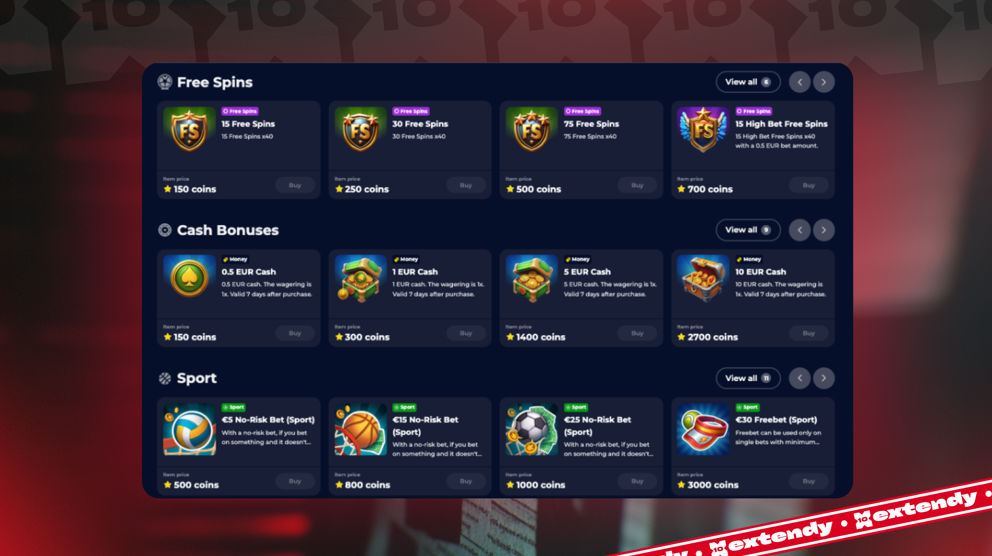Screen dimensions: 992x556
Task: Buy the 1 EUR Cash for 300 coins
Action: pos(466,333)
